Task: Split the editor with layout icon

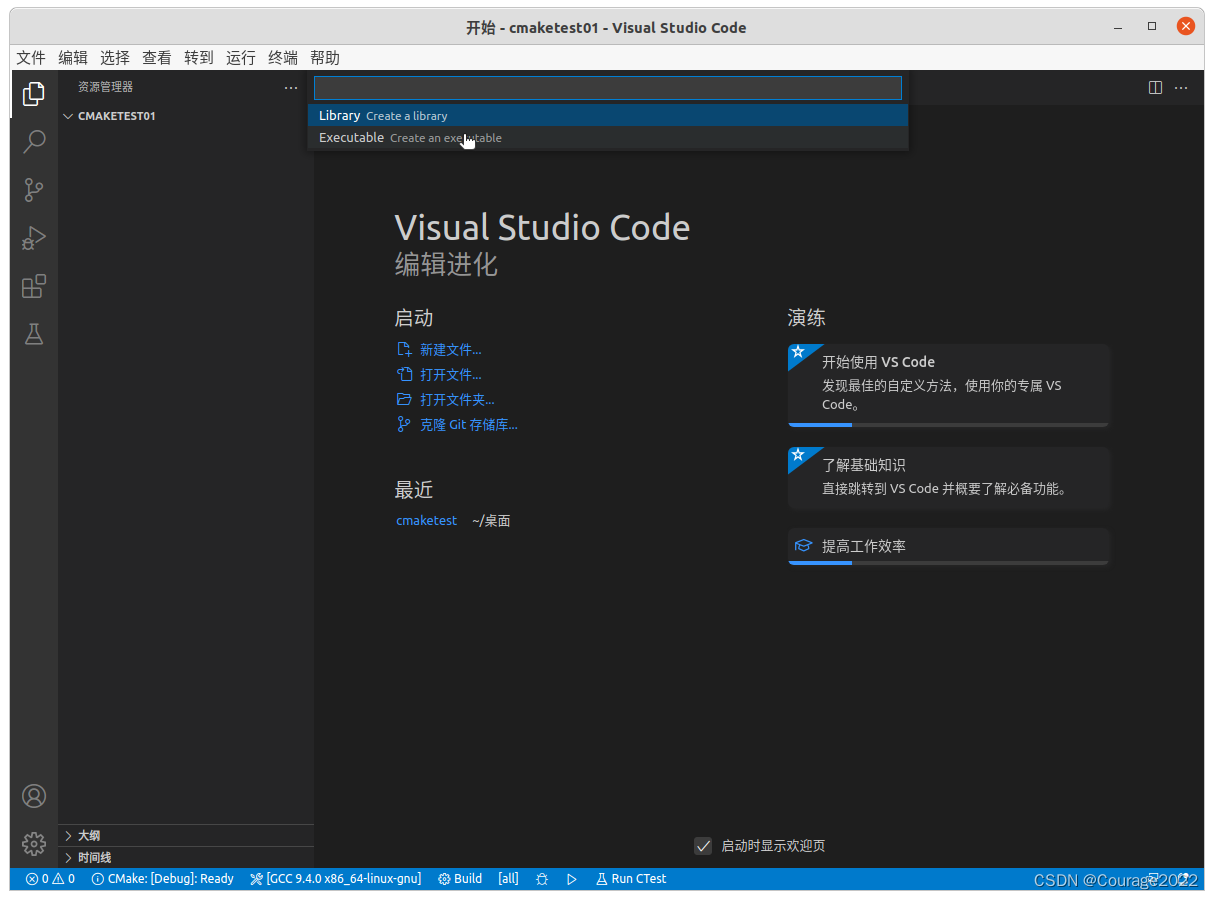Action: pos(1155,87)
